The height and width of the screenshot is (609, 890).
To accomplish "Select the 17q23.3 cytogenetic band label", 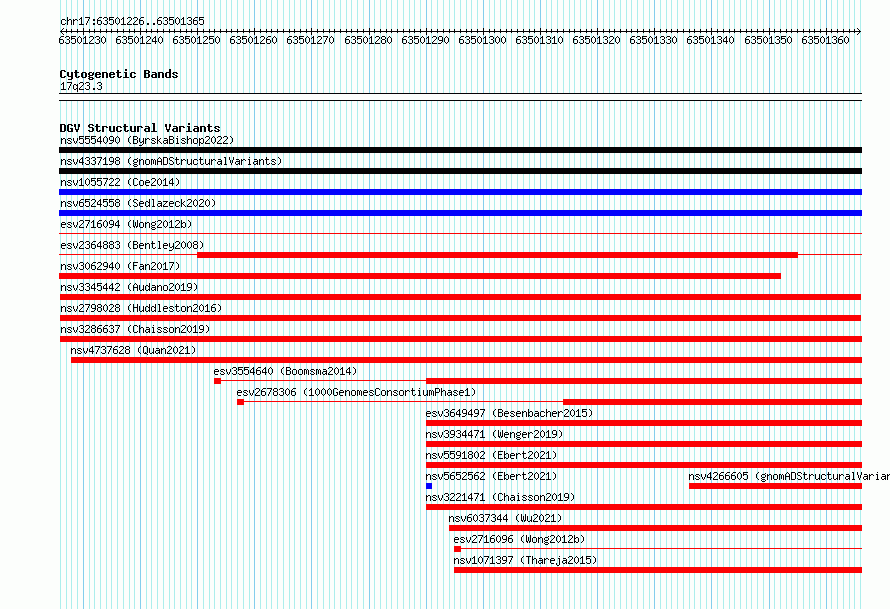I will (x=81, y=86).
